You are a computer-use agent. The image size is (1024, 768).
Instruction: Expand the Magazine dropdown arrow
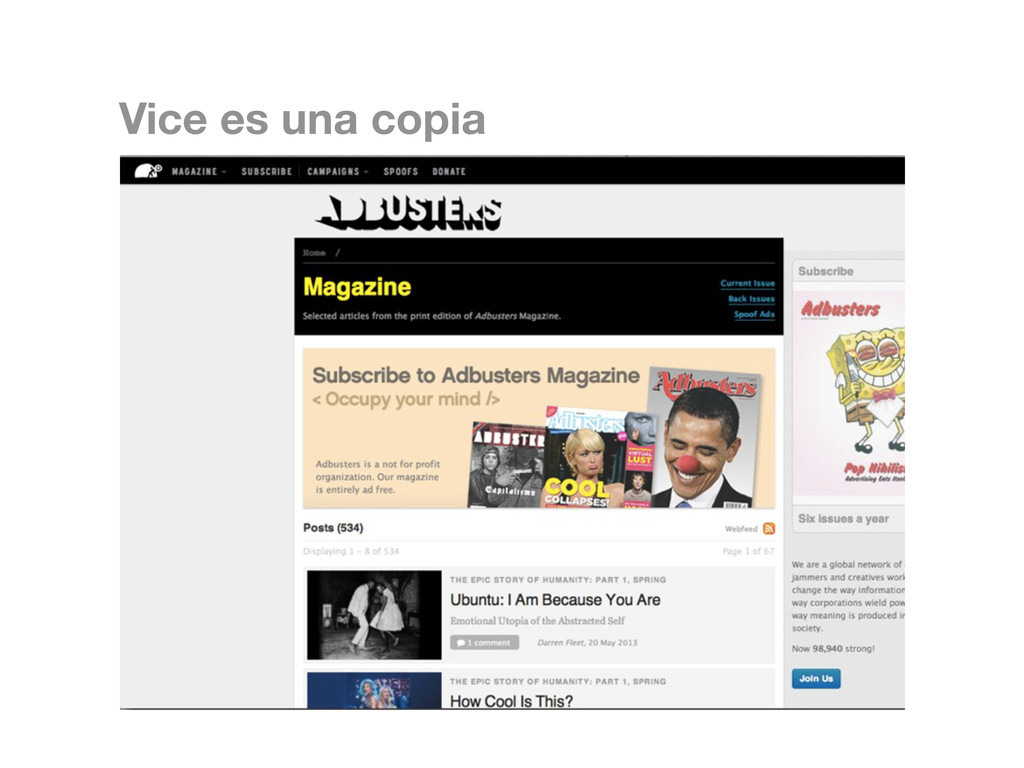pyautogui.click(x=224, y=172)
